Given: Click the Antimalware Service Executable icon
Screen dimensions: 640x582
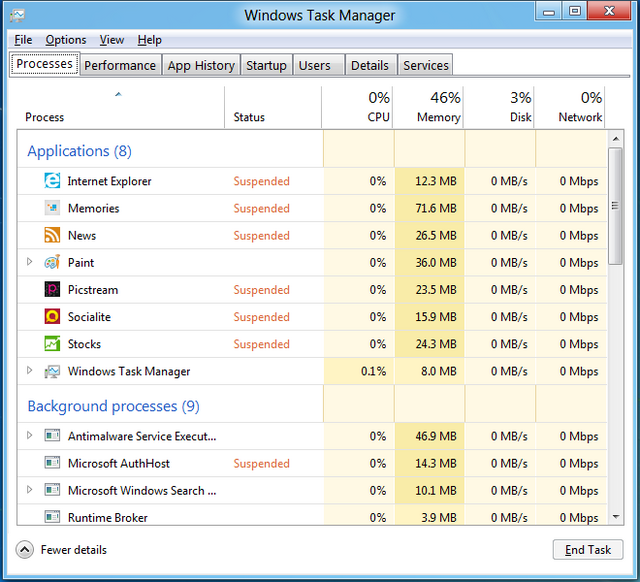Looking at the screenshot, I should tap(52, 436).
